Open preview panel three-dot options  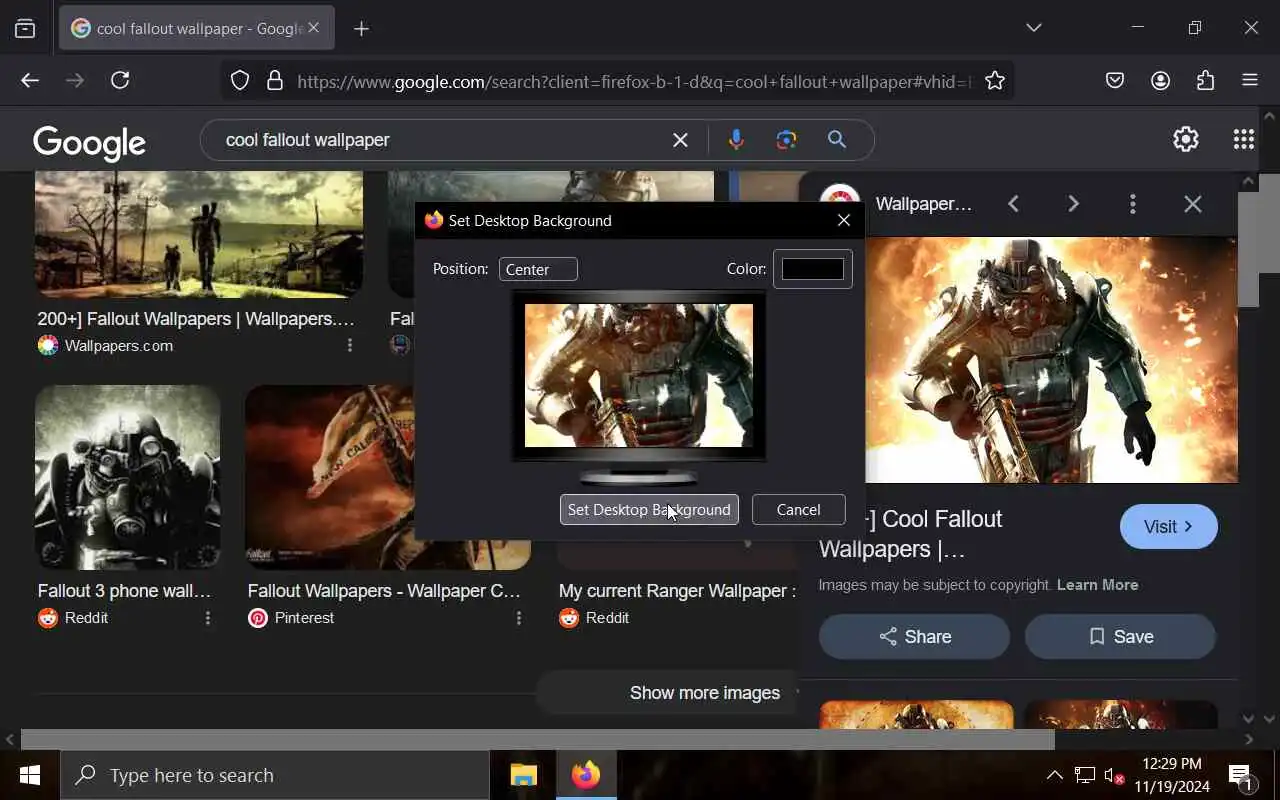point(1132,204)
